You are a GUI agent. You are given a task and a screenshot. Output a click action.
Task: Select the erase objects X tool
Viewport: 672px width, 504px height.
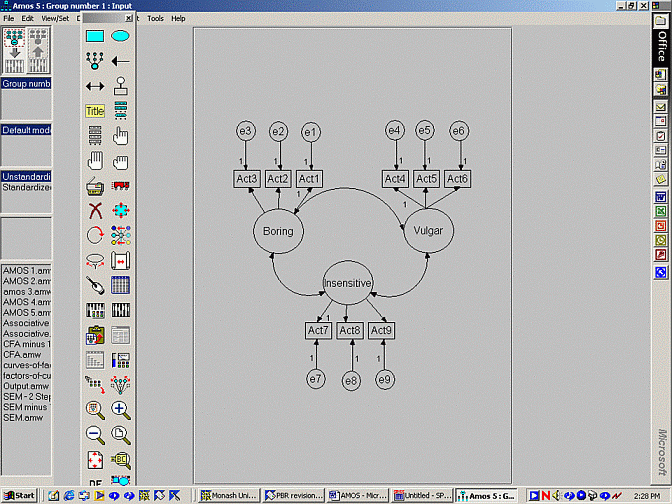pos(95,210)
